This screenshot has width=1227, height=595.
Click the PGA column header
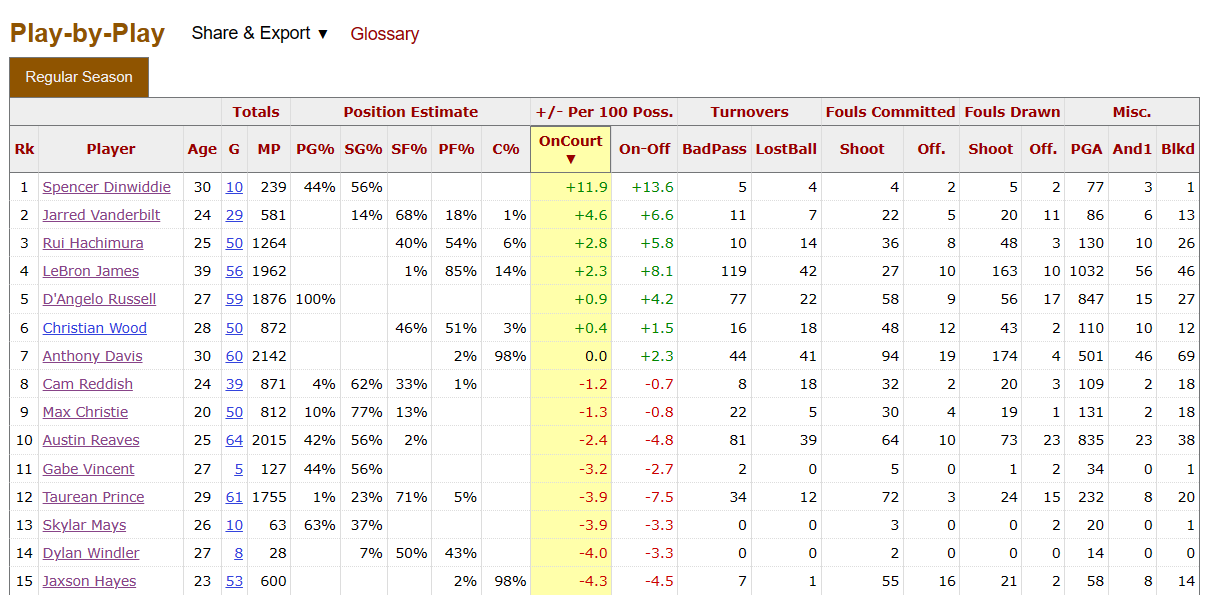click(1086, 149)
